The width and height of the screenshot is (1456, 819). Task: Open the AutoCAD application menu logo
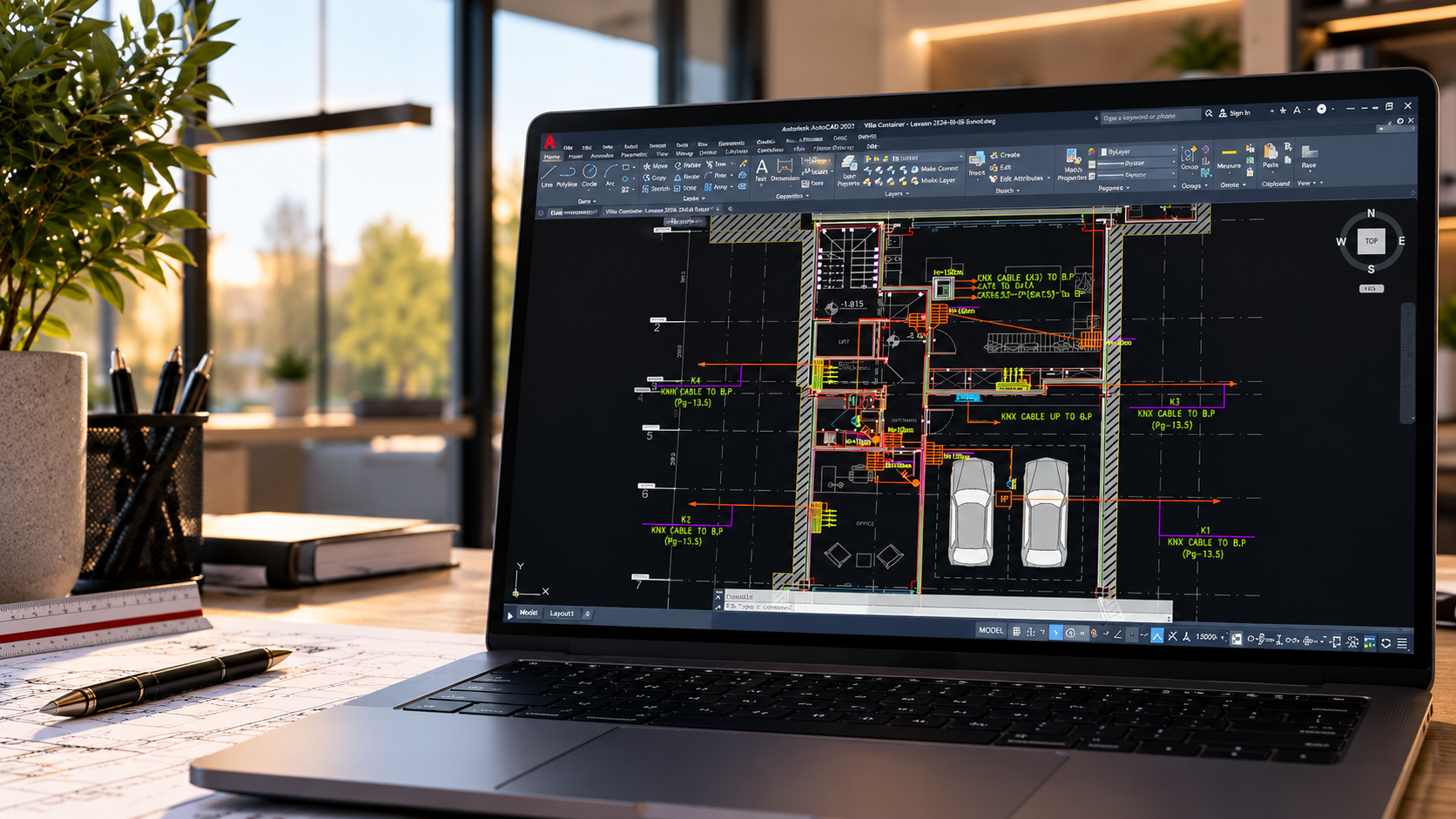click(549, 142)
